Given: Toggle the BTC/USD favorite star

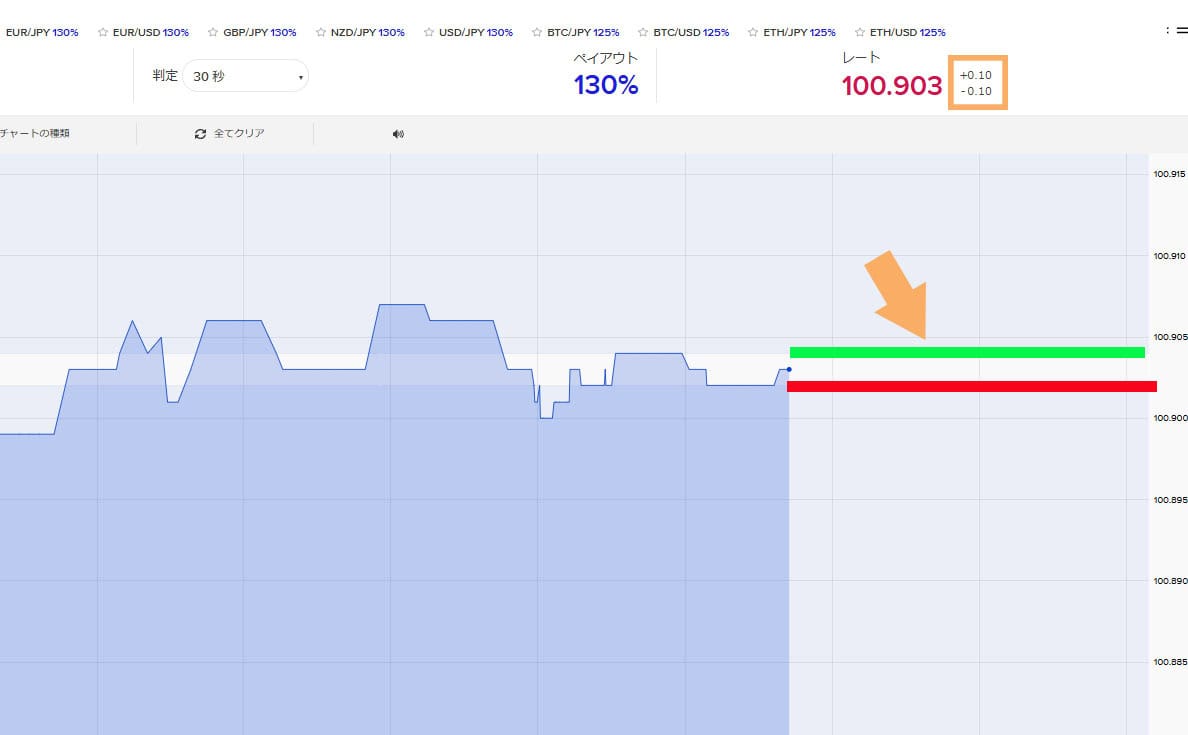Looking at the screenshot, I should [x=644, y=32].
